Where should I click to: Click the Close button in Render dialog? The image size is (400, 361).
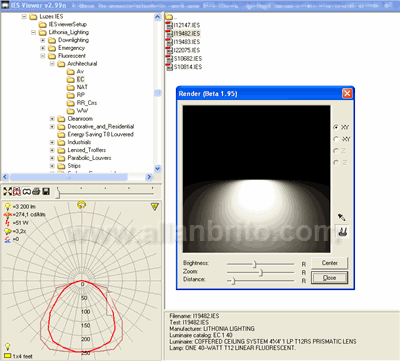329,278
